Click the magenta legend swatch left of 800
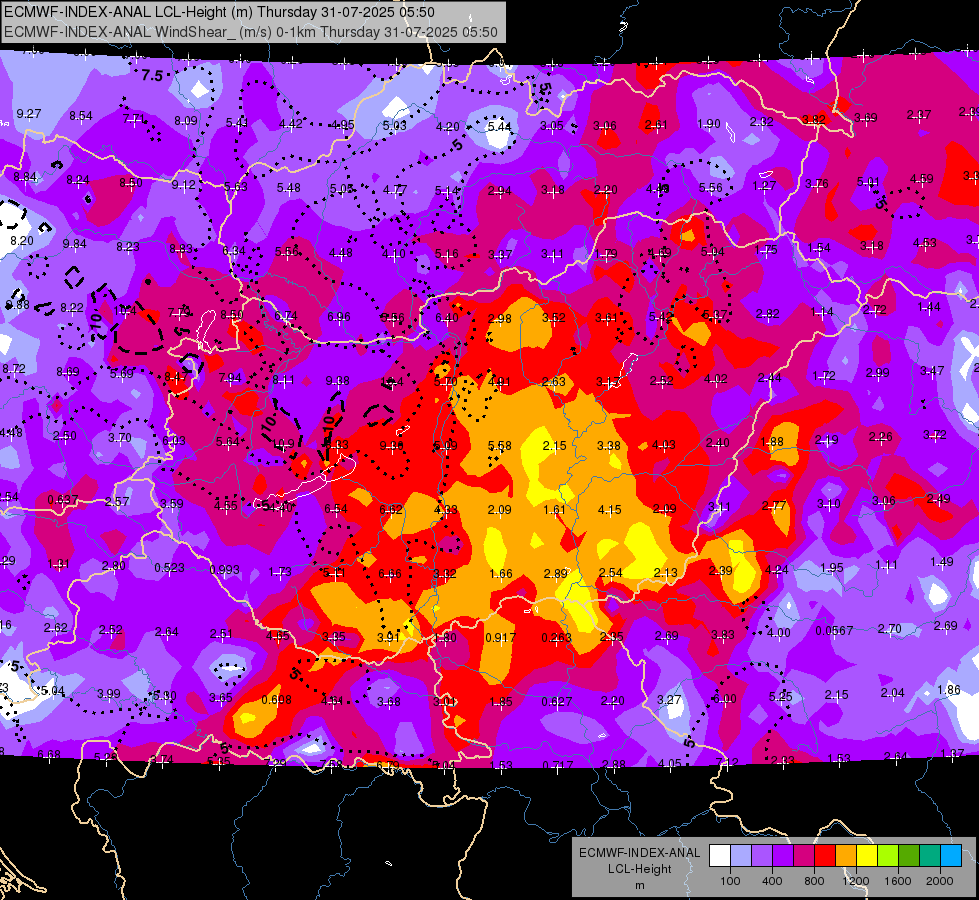 pos(804,856)
